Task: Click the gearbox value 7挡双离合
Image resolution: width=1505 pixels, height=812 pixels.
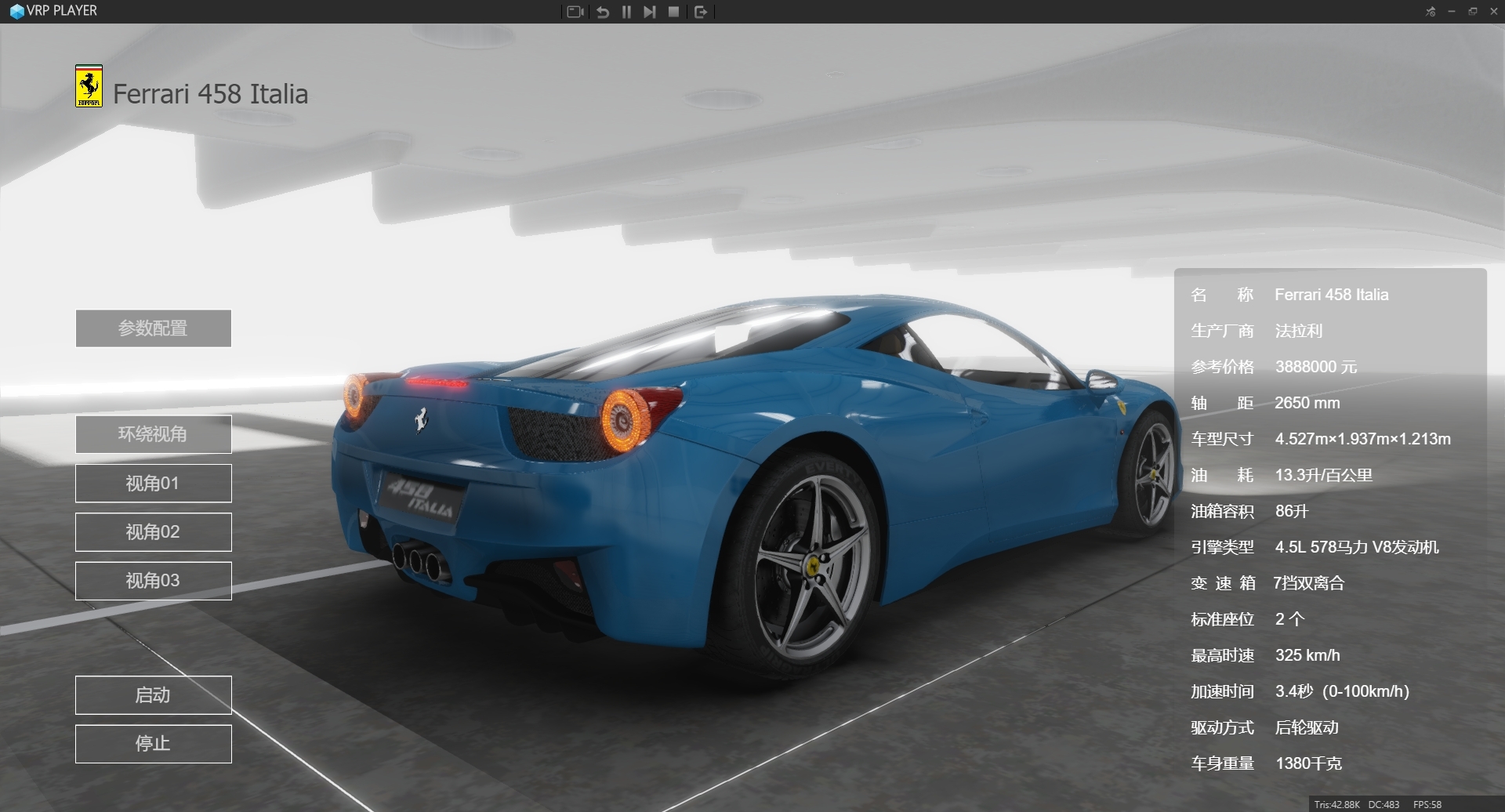Action: point(1308,583)
